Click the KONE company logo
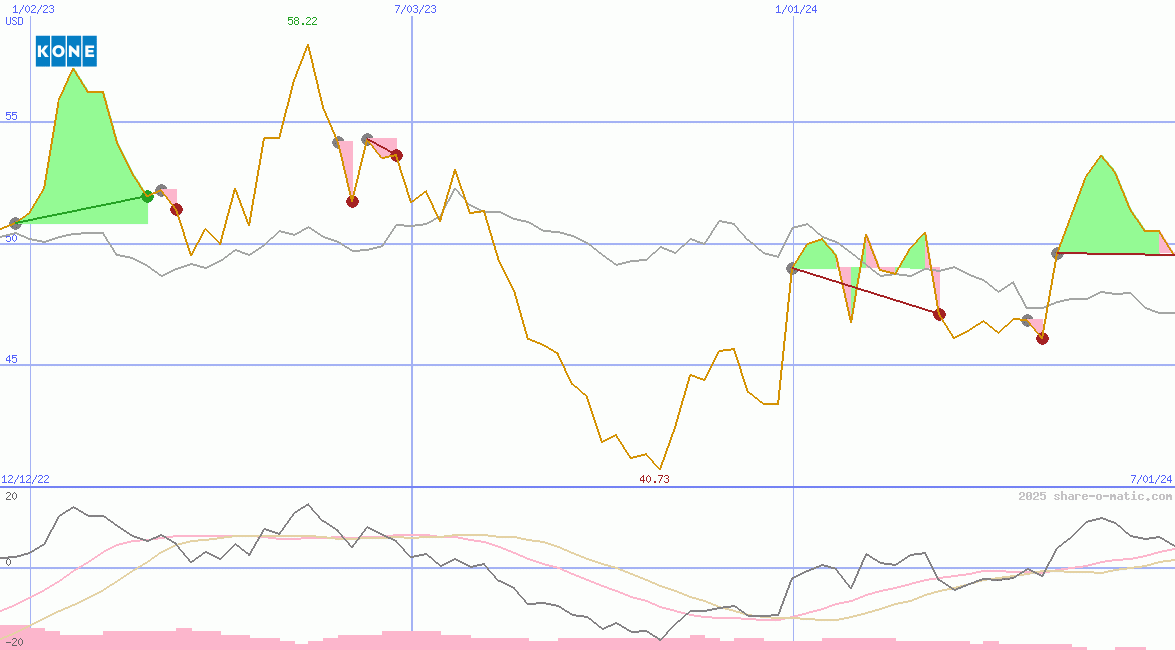The image size is (1175, 650). 66,51
